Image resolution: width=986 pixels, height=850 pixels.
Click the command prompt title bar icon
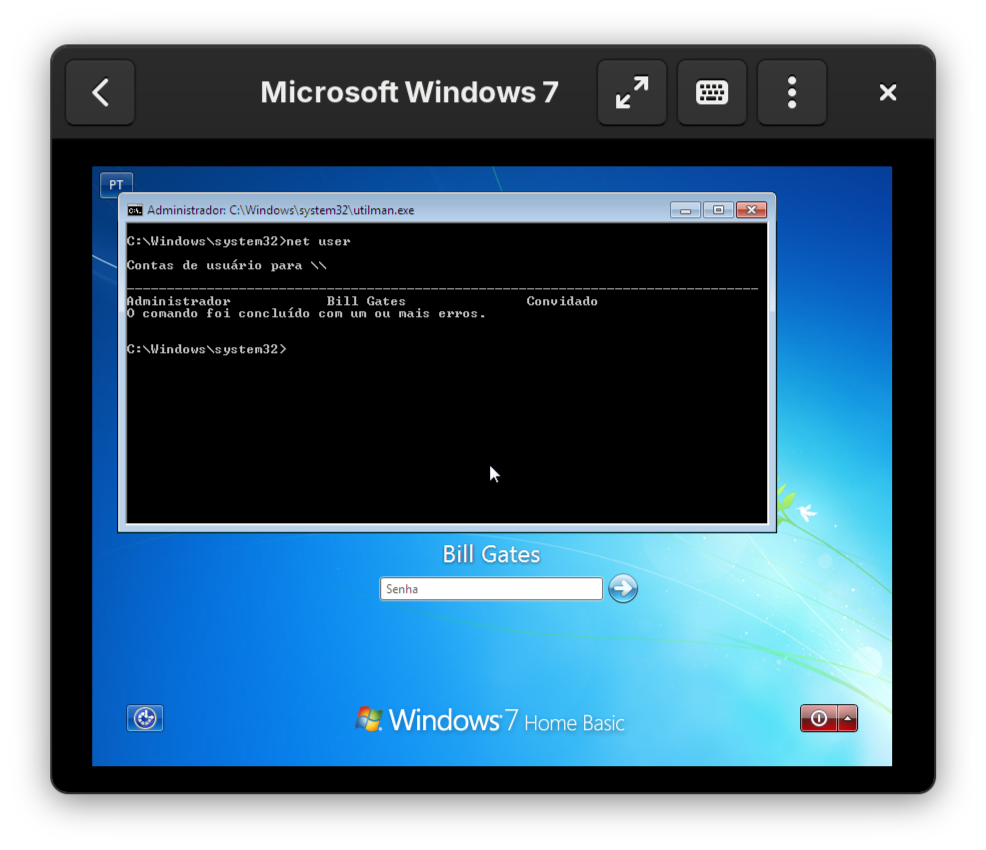pyautogui.click(x=135, y=210)
